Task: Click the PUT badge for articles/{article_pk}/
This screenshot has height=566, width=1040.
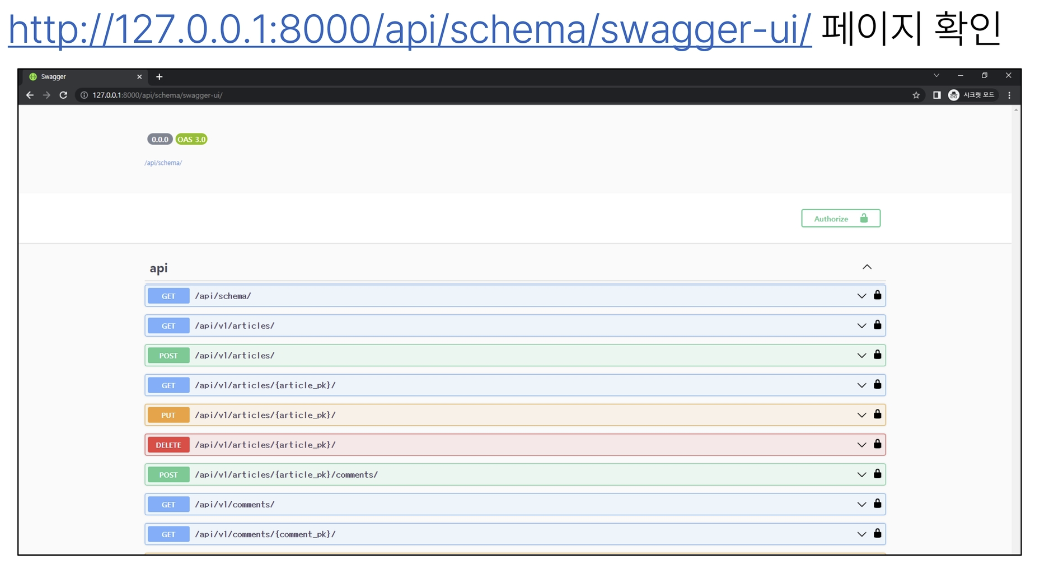Action: [x=168, y=415]
